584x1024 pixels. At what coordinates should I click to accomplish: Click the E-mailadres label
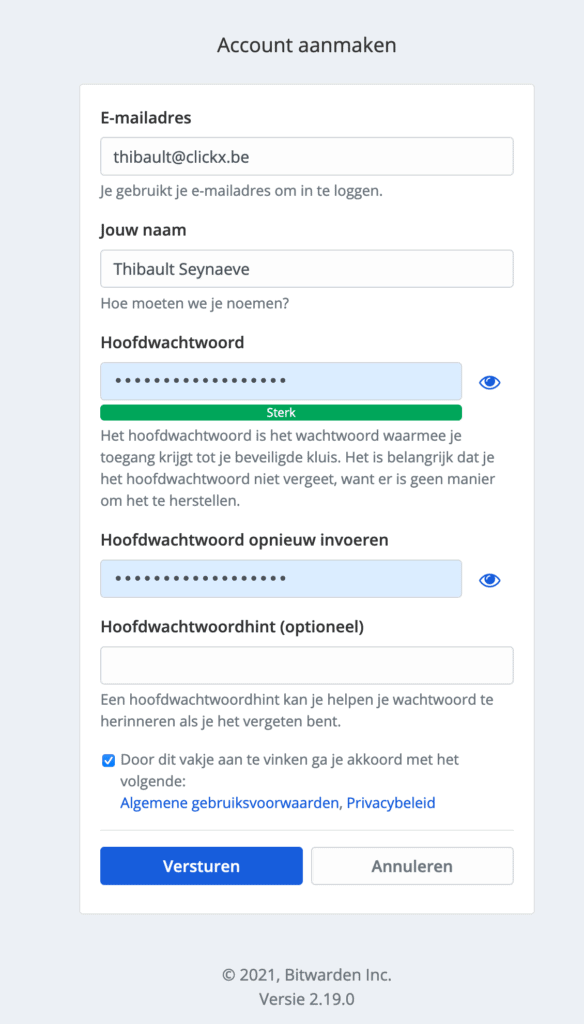[146, 118]
